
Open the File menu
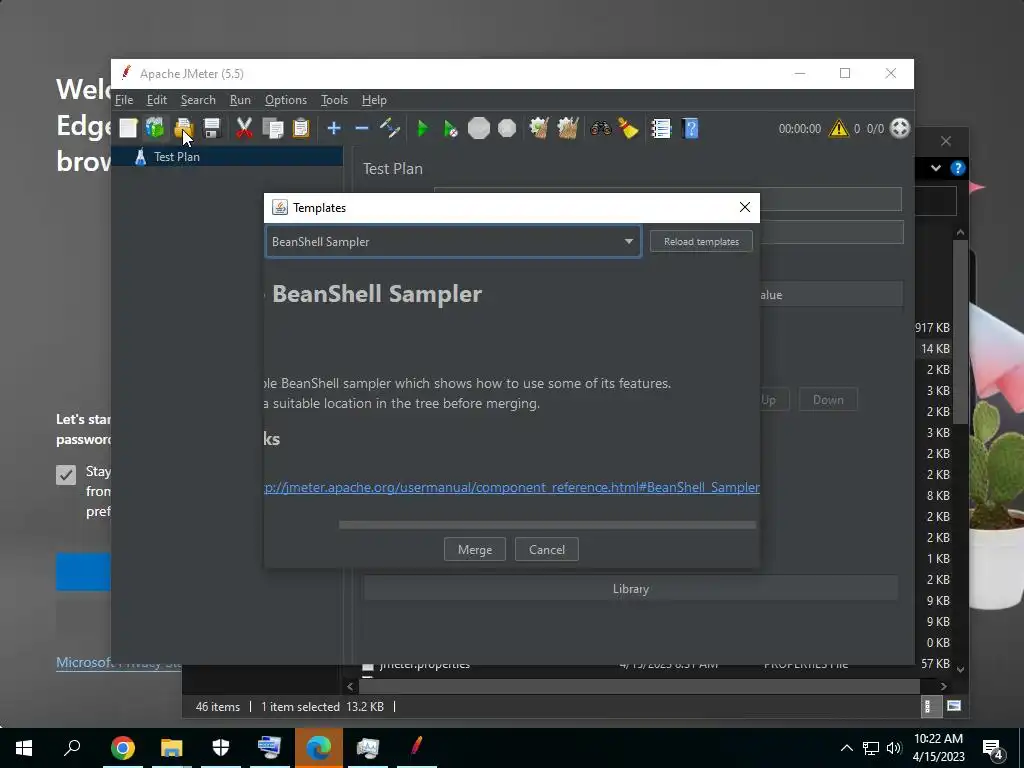coord(124,100)
